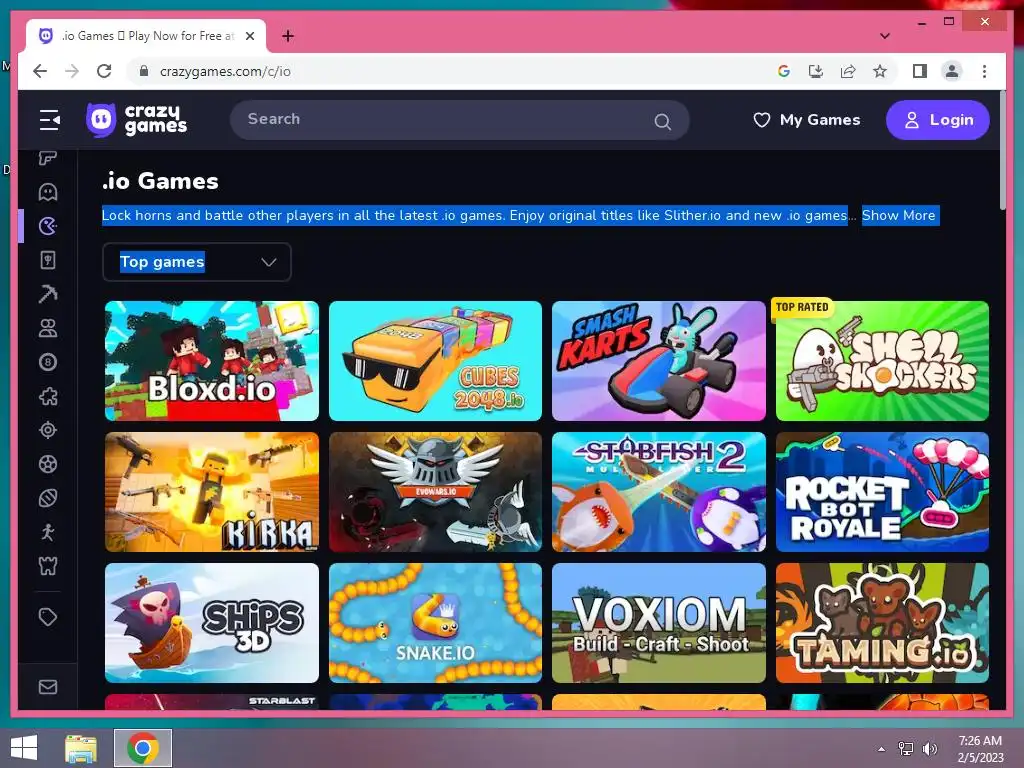Select the soccer ball sidebar icon
The image size is (1024, 768).
[48, 464]
